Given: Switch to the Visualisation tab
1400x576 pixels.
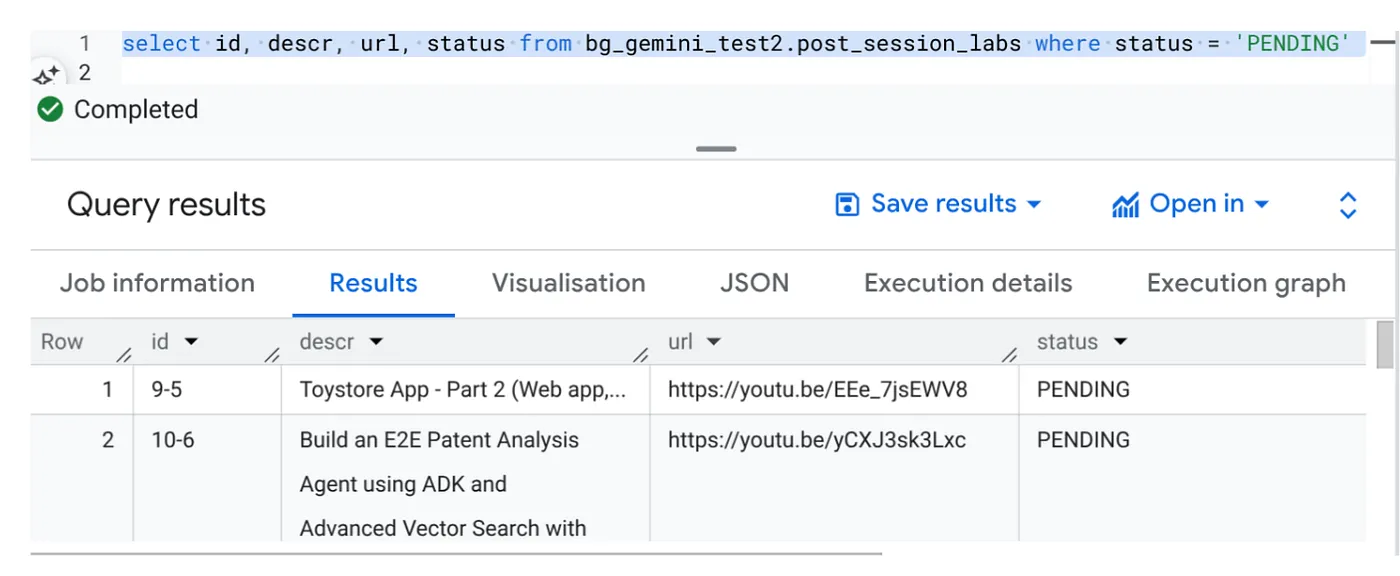Looking at the screenshot, I should click(568, 283).
